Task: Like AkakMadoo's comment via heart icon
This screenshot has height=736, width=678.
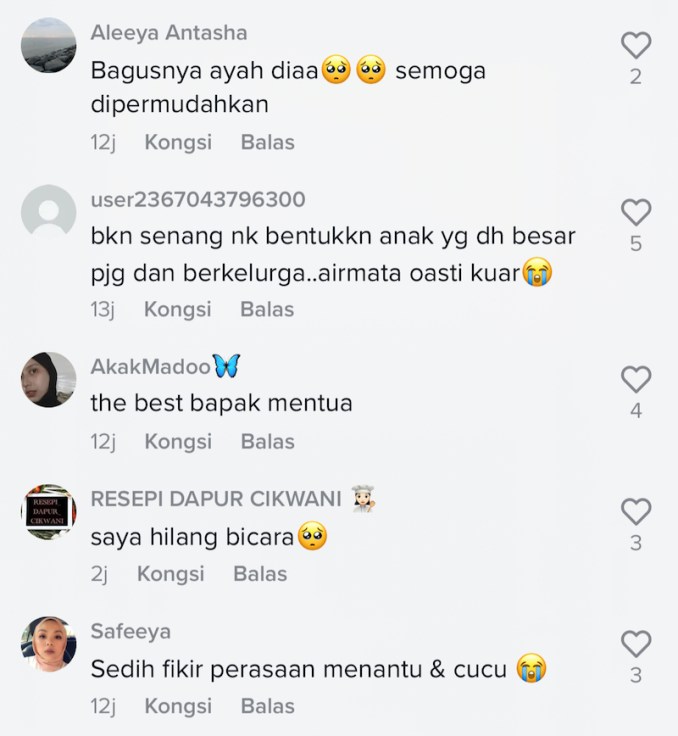Action: click(x=636, y=379)
